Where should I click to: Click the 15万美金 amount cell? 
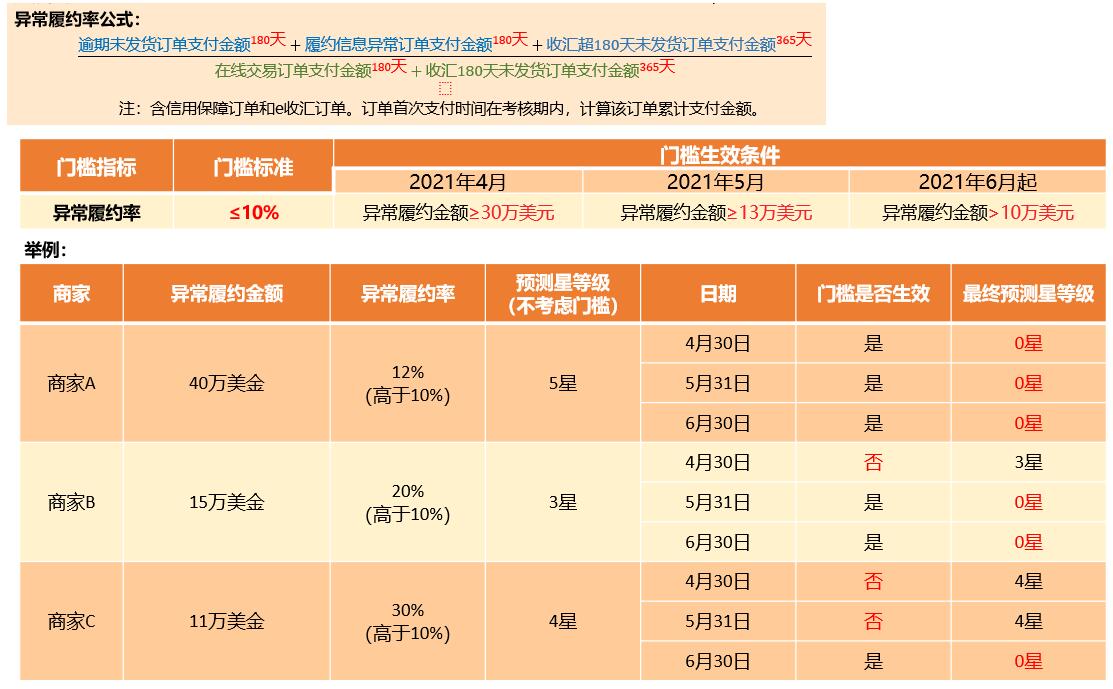226,502
